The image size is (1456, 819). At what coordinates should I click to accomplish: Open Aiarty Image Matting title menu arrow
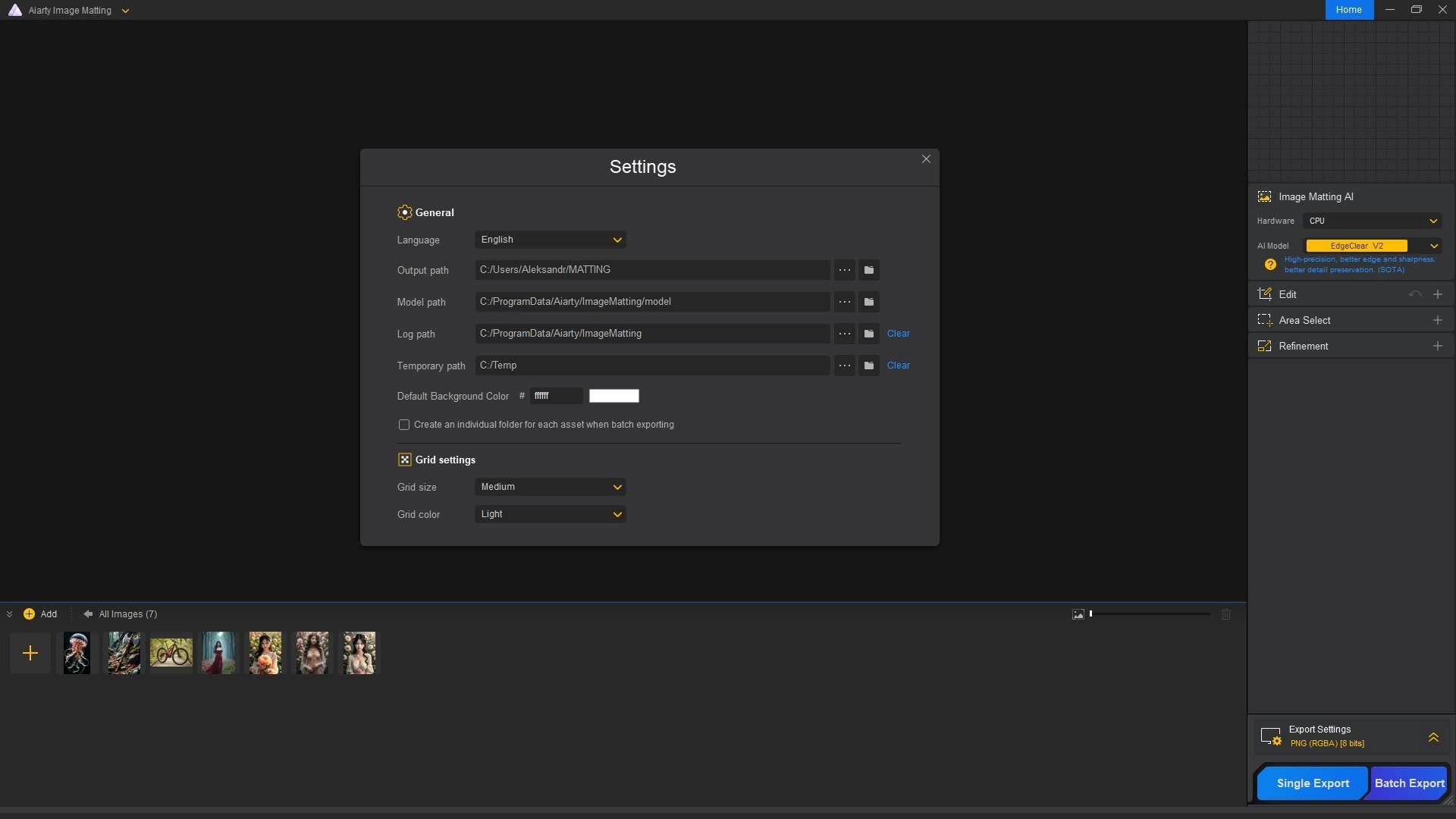click(x=125, y=11)
